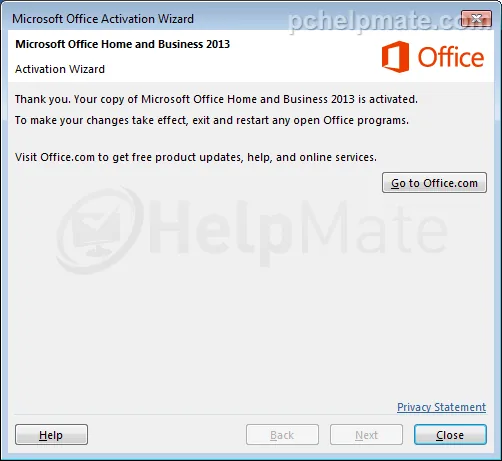502x461 pixels.
Task: Click the grayed-out Back button
Action: coord(282,435)
